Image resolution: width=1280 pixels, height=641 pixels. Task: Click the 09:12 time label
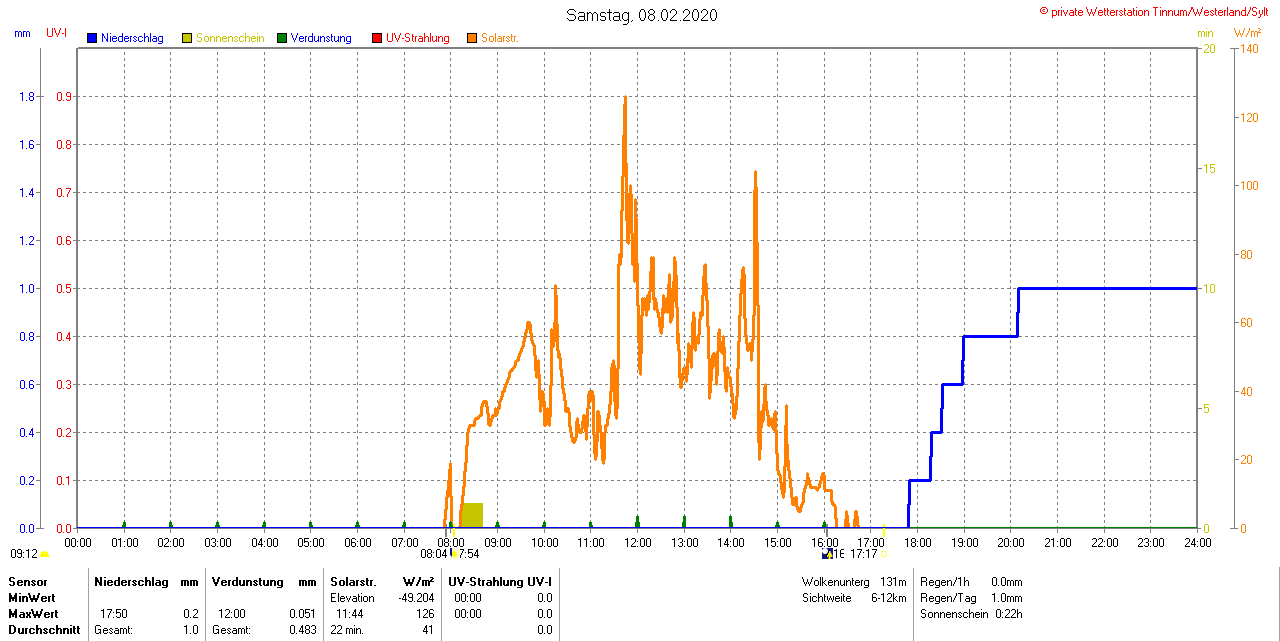[x=24, y=554]
